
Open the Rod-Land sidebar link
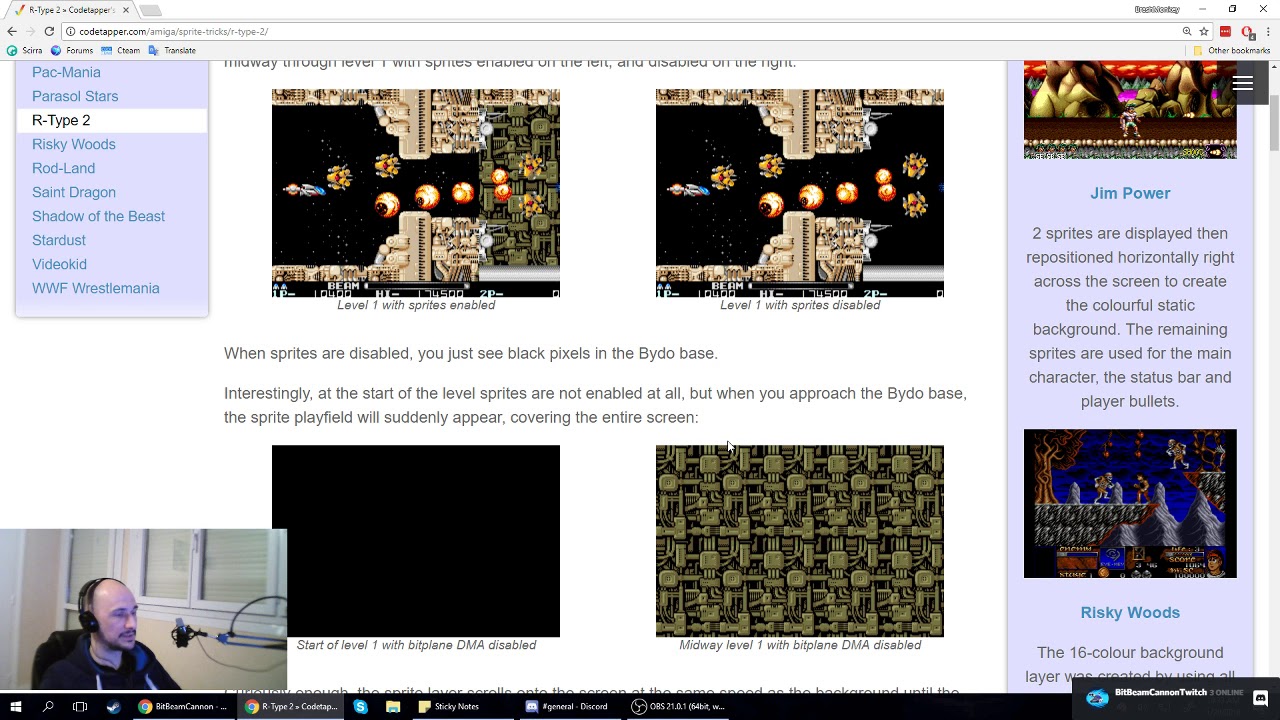coord(63,168)
